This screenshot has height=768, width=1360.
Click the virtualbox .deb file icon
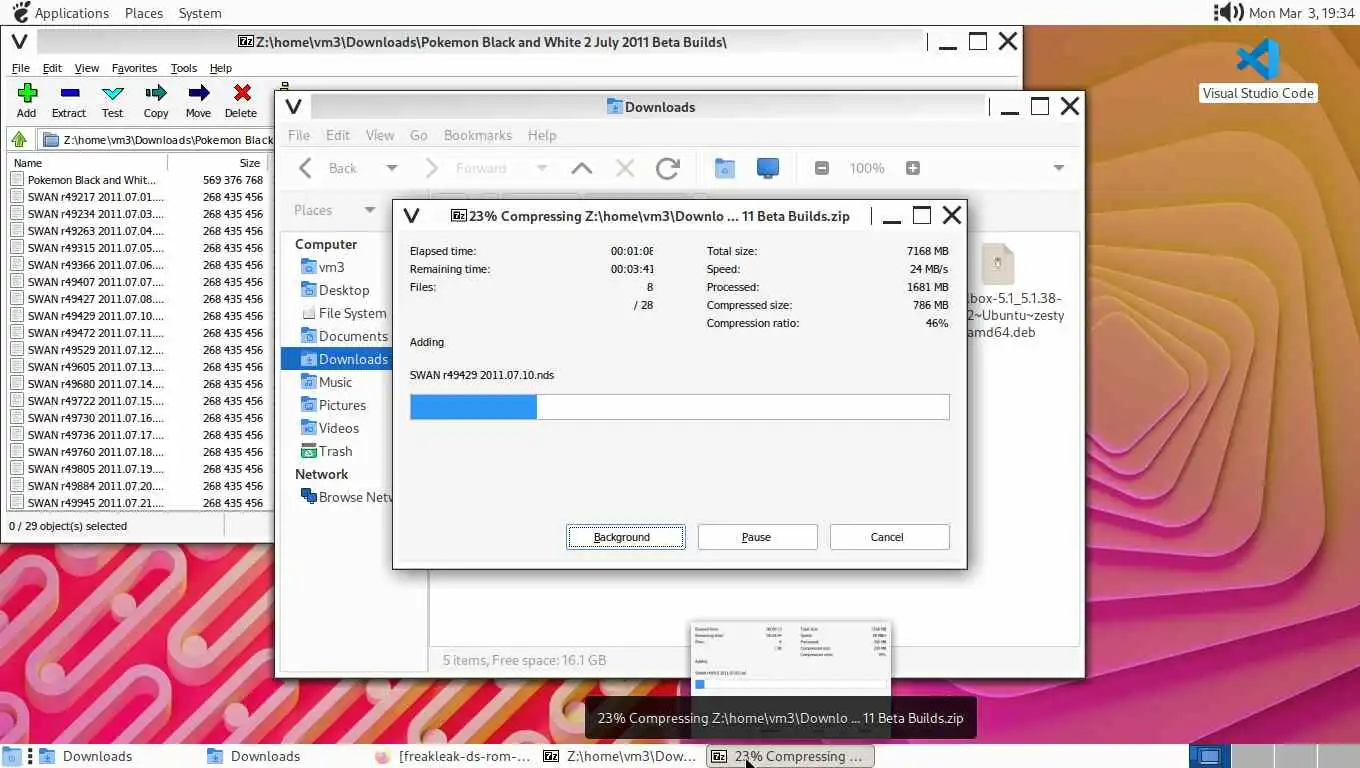pyautogui.click(x=998, y=264)
